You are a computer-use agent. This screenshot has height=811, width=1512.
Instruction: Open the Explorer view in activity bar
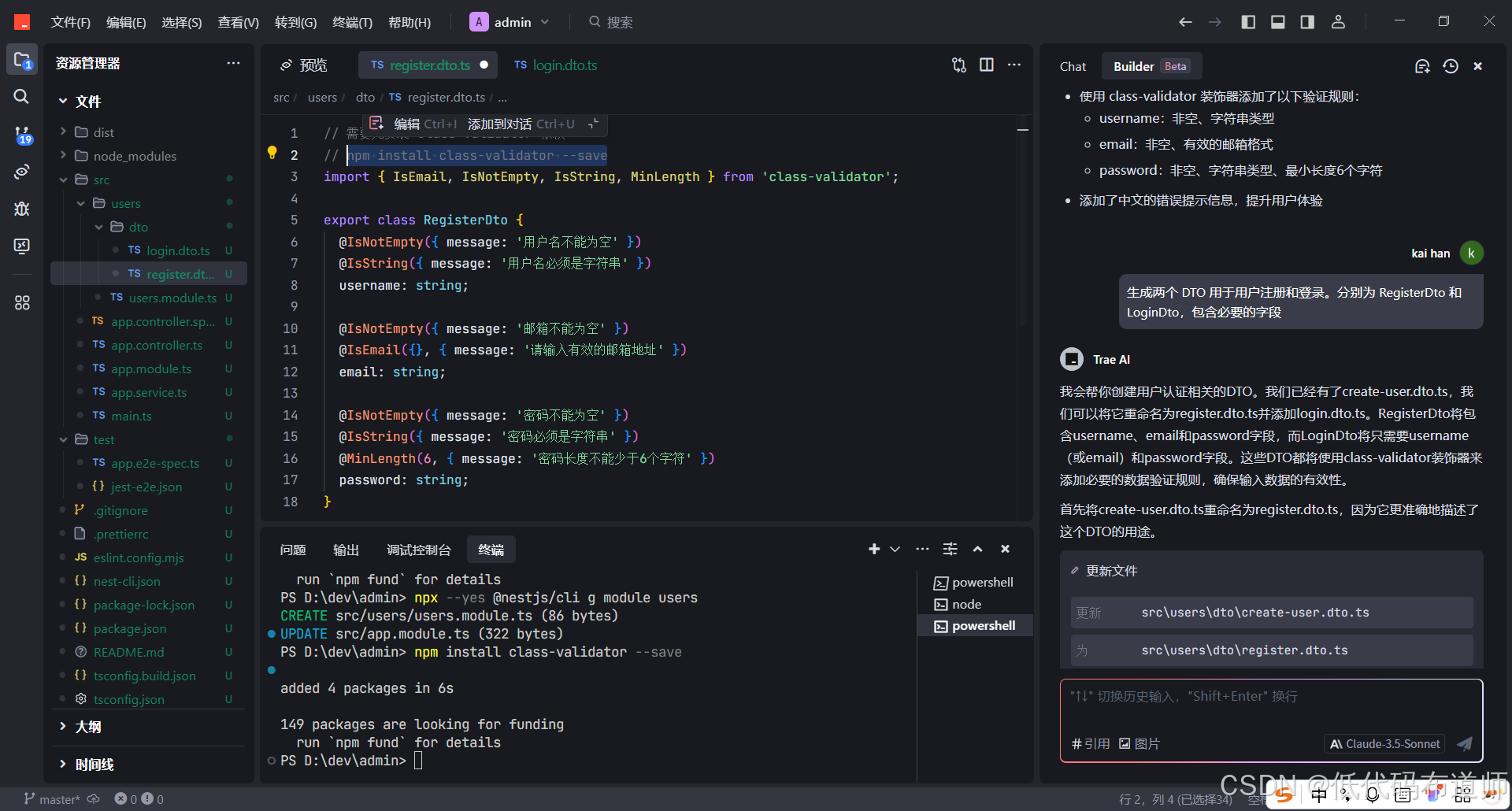point(22,60)
